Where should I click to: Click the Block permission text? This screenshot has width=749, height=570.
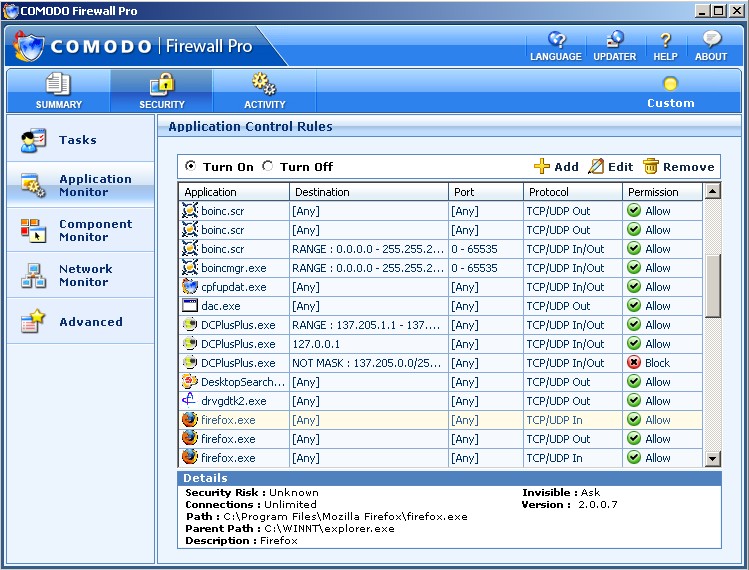click(x=657, y=363)
